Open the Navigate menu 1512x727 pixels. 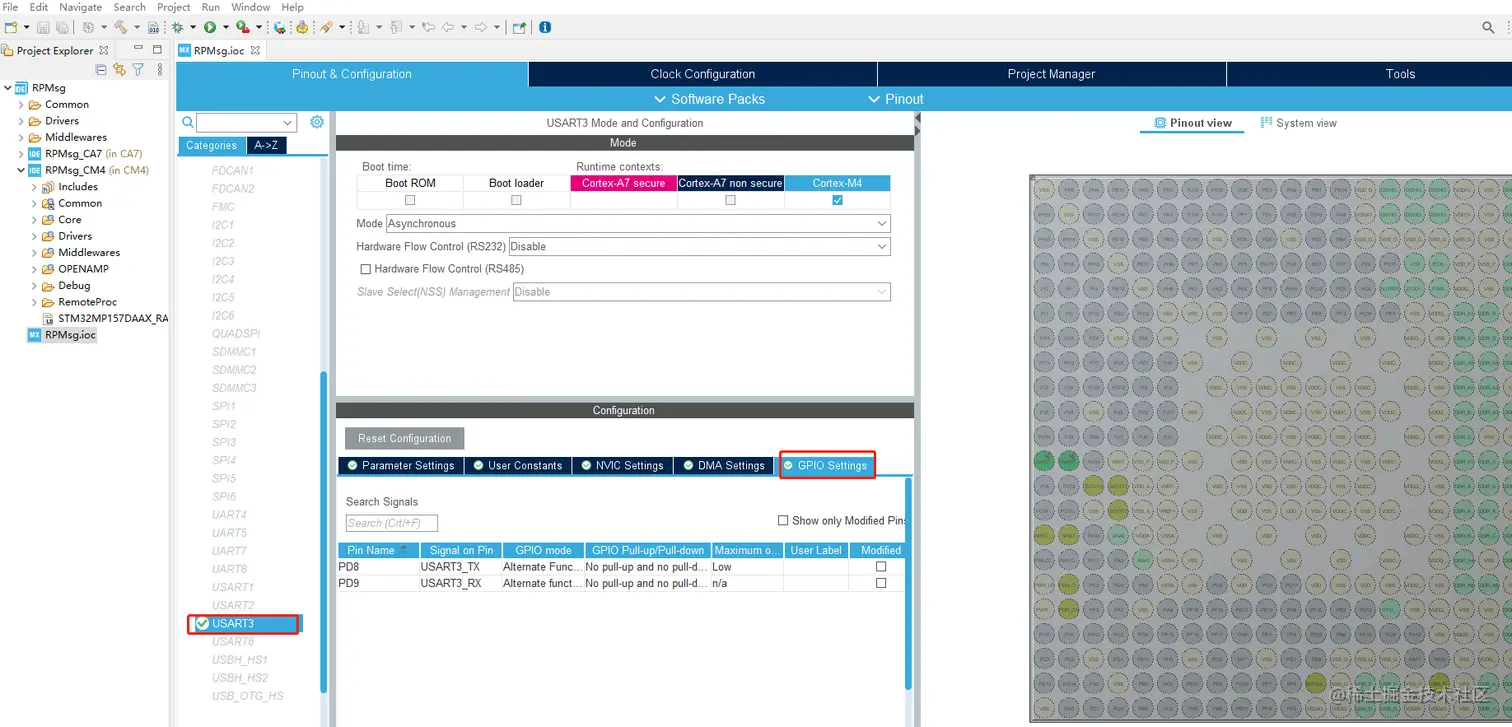(80, 7)
